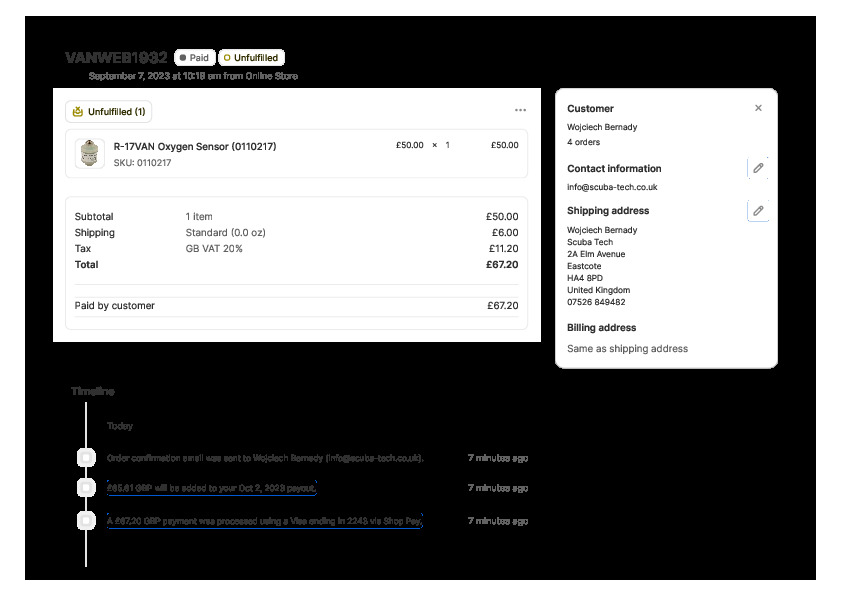Show the customer's 4 orders
The image size is (842, 595).
tap(584, 143)
